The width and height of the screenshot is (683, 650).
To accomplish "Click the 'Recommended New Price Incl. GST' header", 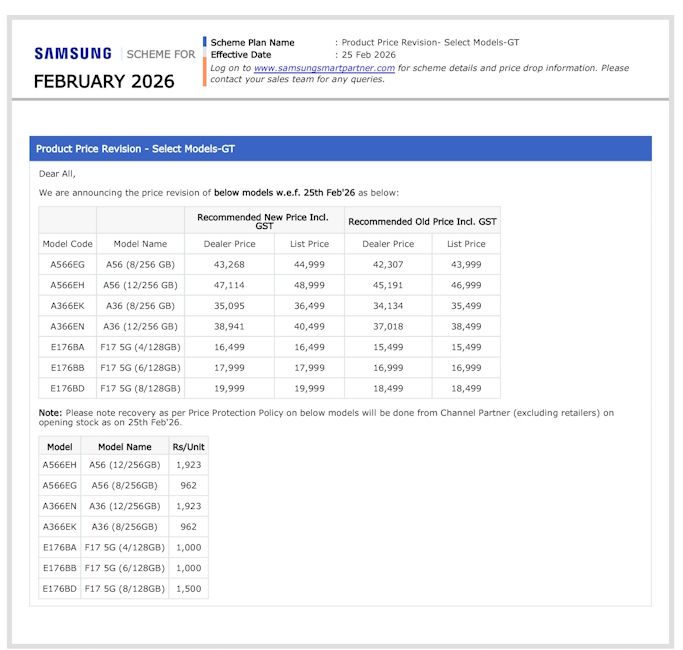I will [263, 221].
